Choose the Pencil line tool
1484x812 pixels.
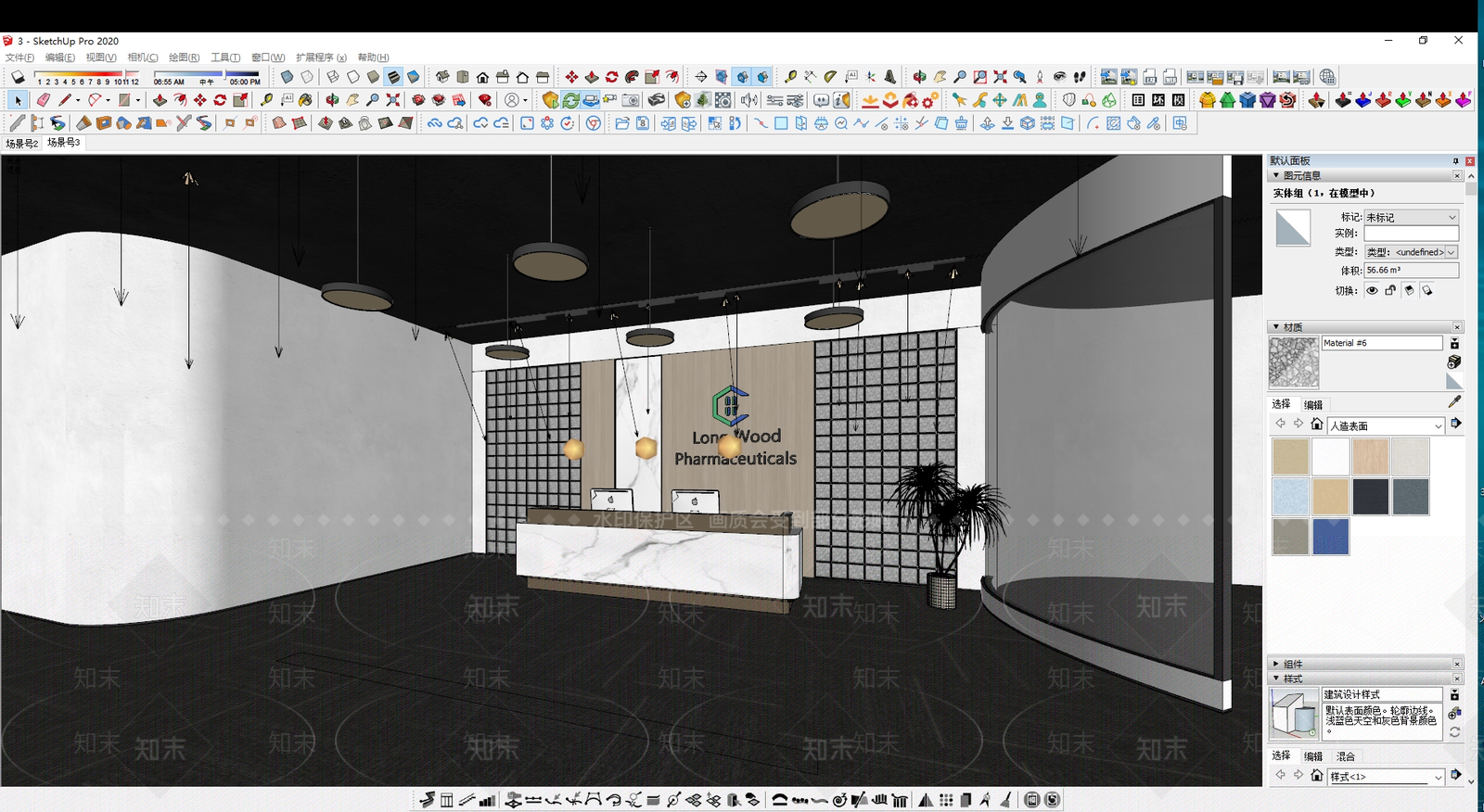coord(65,100)
